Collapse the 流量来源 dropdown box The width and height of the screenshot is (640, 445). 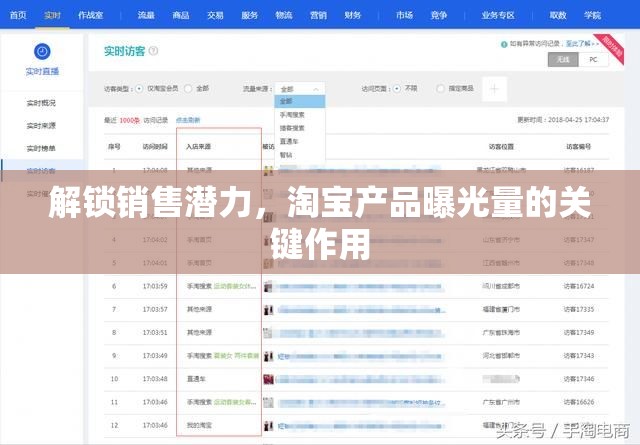click(300, 89)
